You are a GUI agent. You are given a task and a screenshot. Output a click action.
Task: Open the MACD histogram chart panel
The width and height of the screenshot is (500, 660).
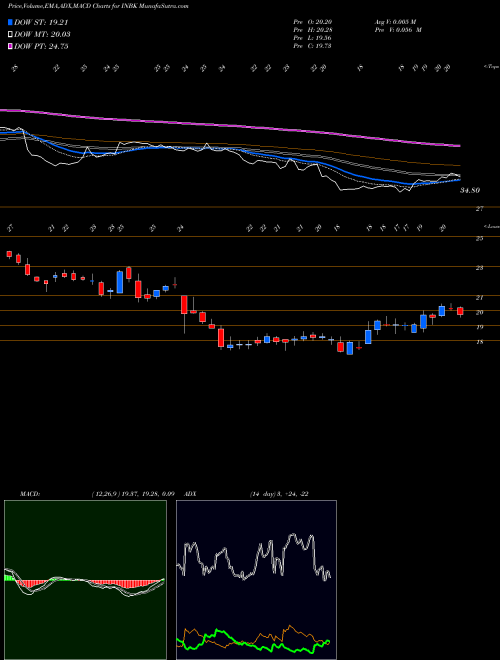point(85,580)
